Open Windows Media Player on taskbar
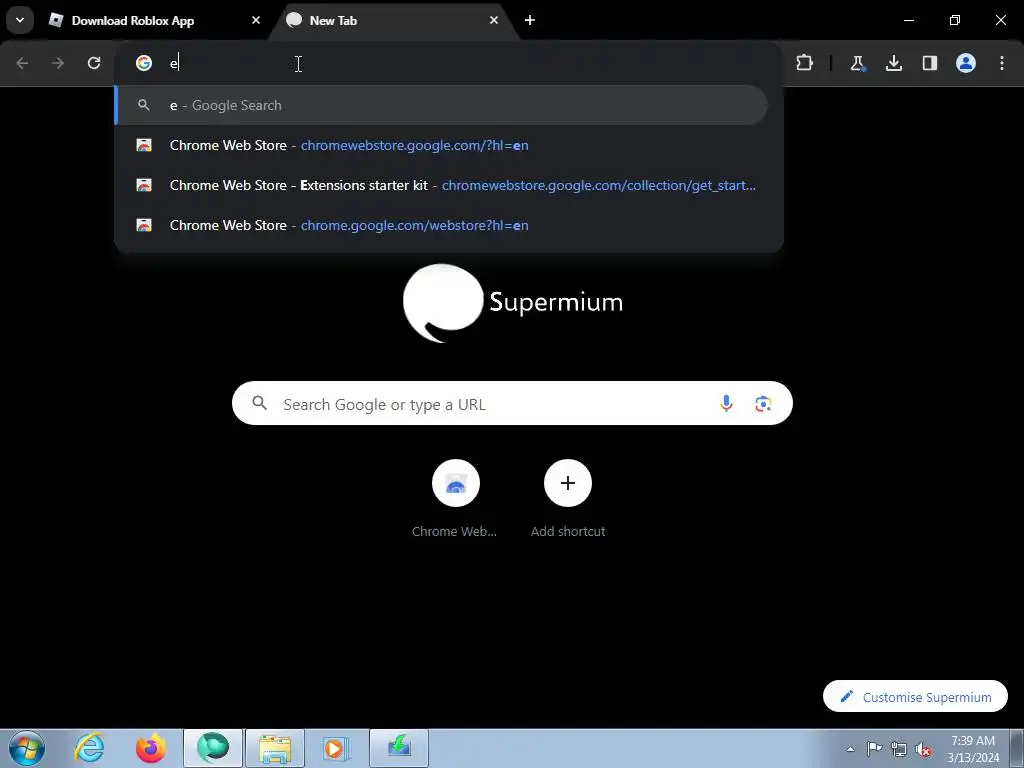The width and height of the screenshot is (1024, 768). [337, 748]
